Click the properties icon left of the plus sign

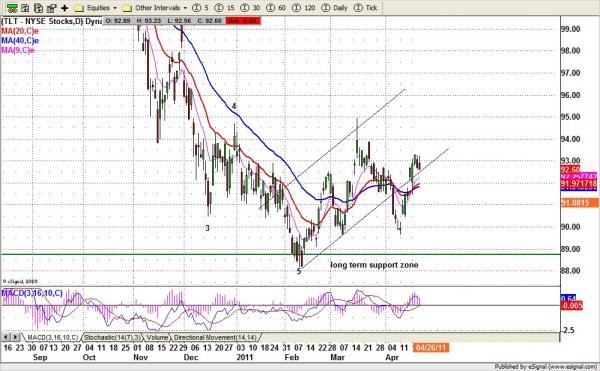click(x=51, y=7)
